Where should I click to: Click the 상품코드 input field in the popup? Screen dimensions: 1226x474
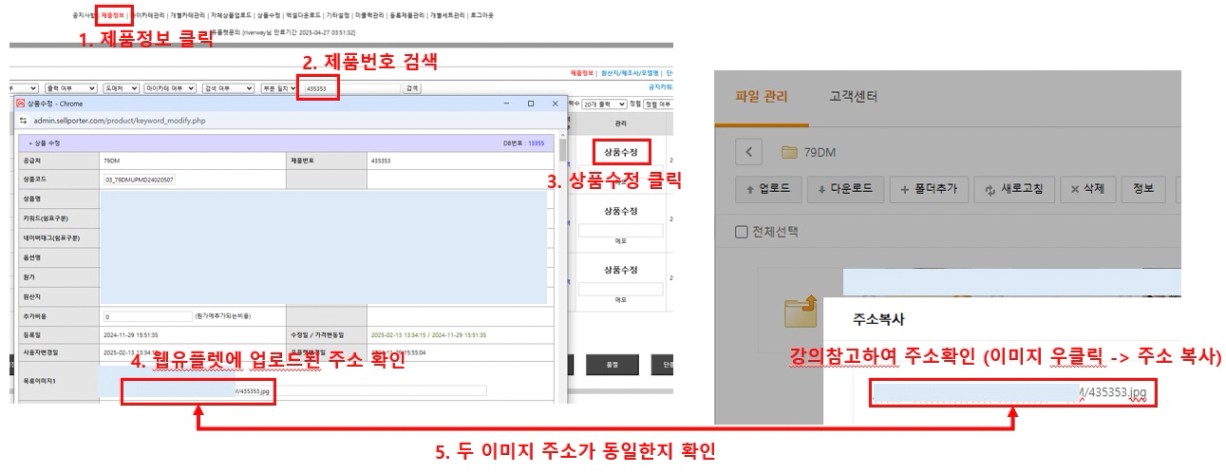pyautogui.click(x=139, y=180)
